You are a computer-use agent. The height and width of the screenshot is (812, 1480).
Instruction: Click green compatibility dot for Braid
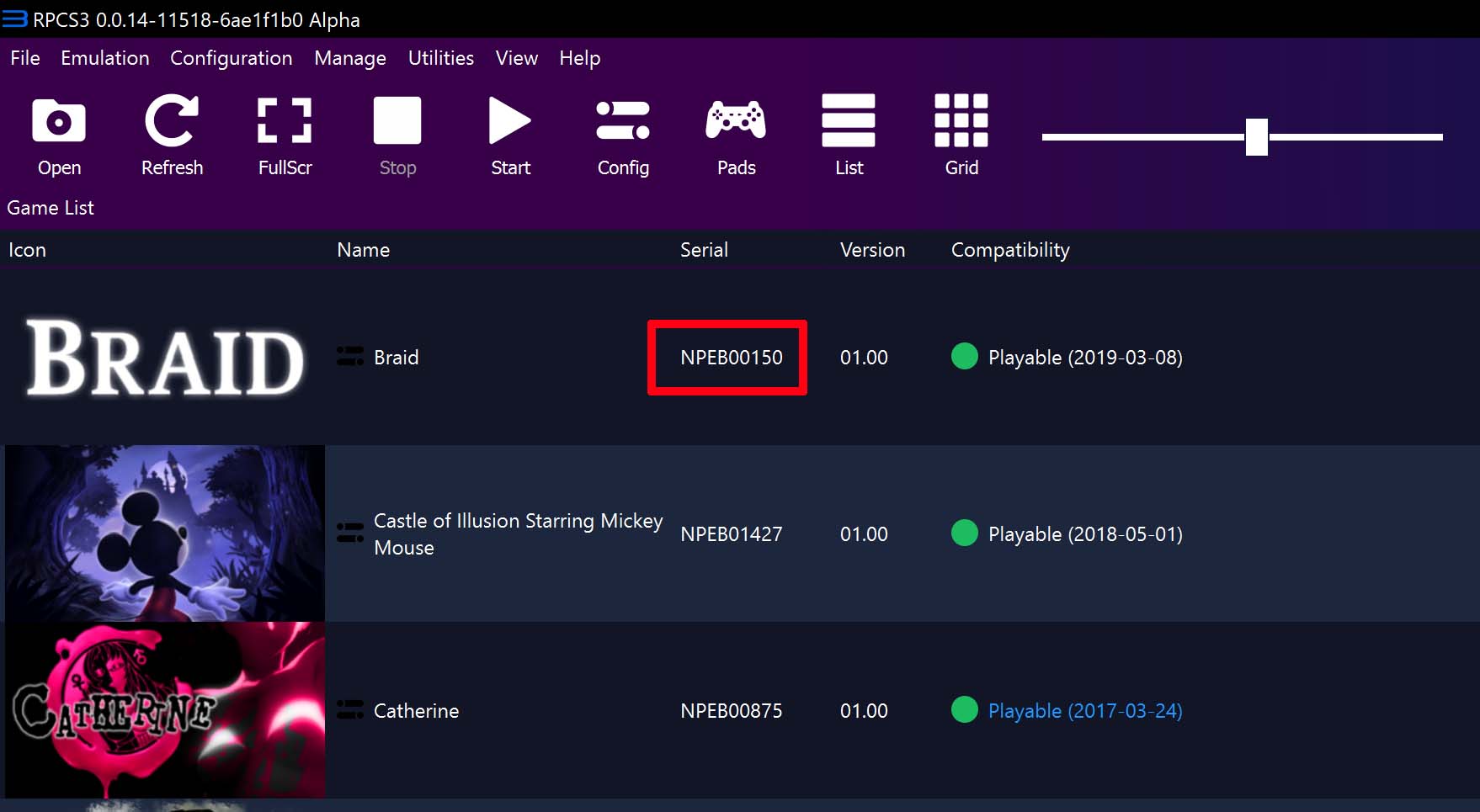point(964,356)
